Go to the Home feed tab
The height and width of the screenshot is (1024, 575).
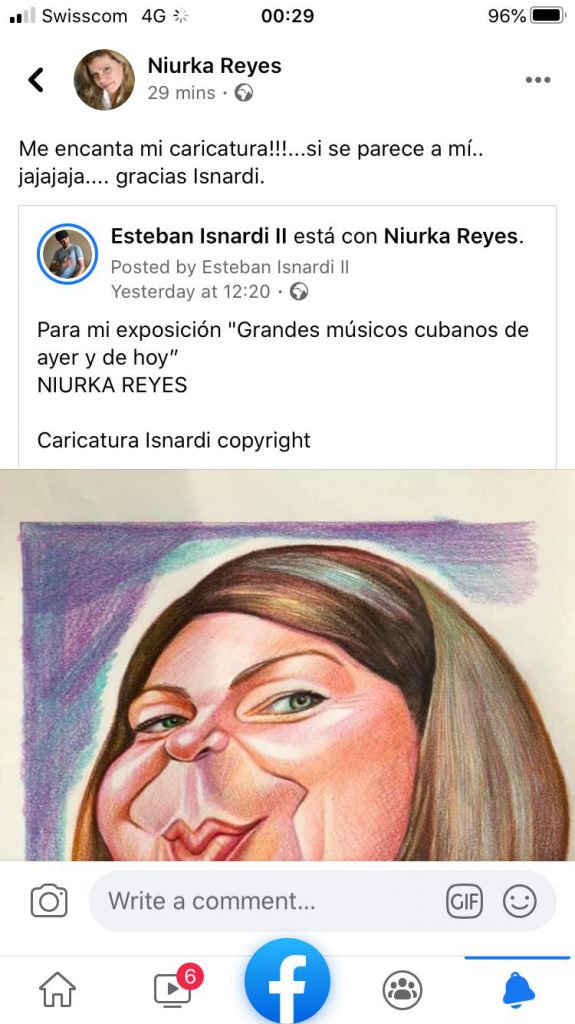58,989
